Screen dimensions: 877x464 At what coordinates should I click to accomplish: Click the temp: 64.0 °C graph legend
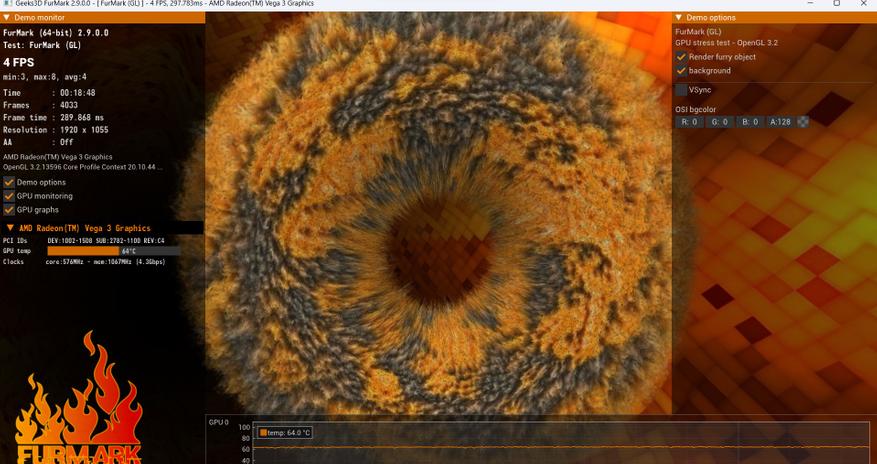click(285, 433)
